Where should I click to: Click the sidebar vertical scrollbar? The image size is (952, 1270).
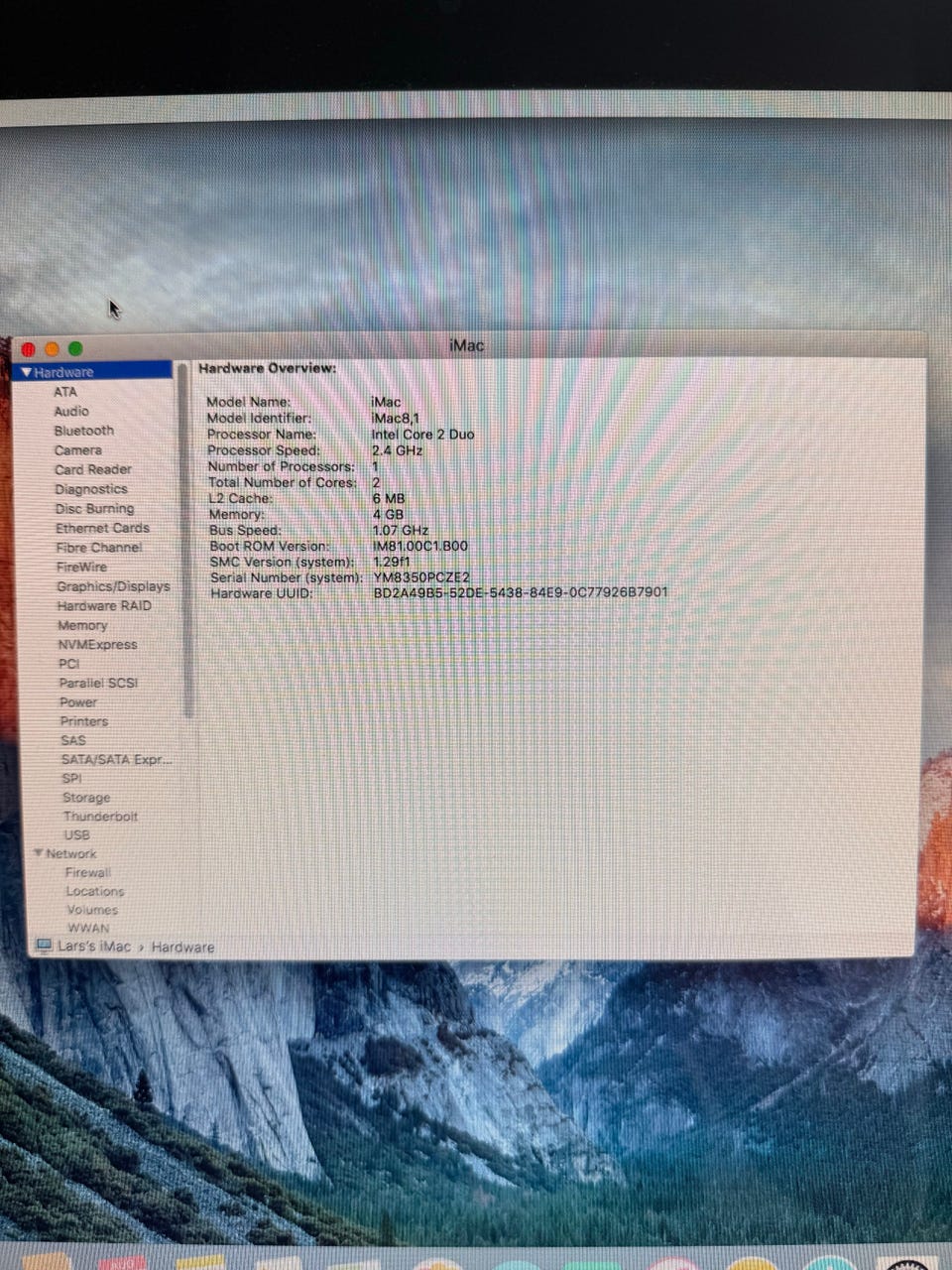[185, 541]
